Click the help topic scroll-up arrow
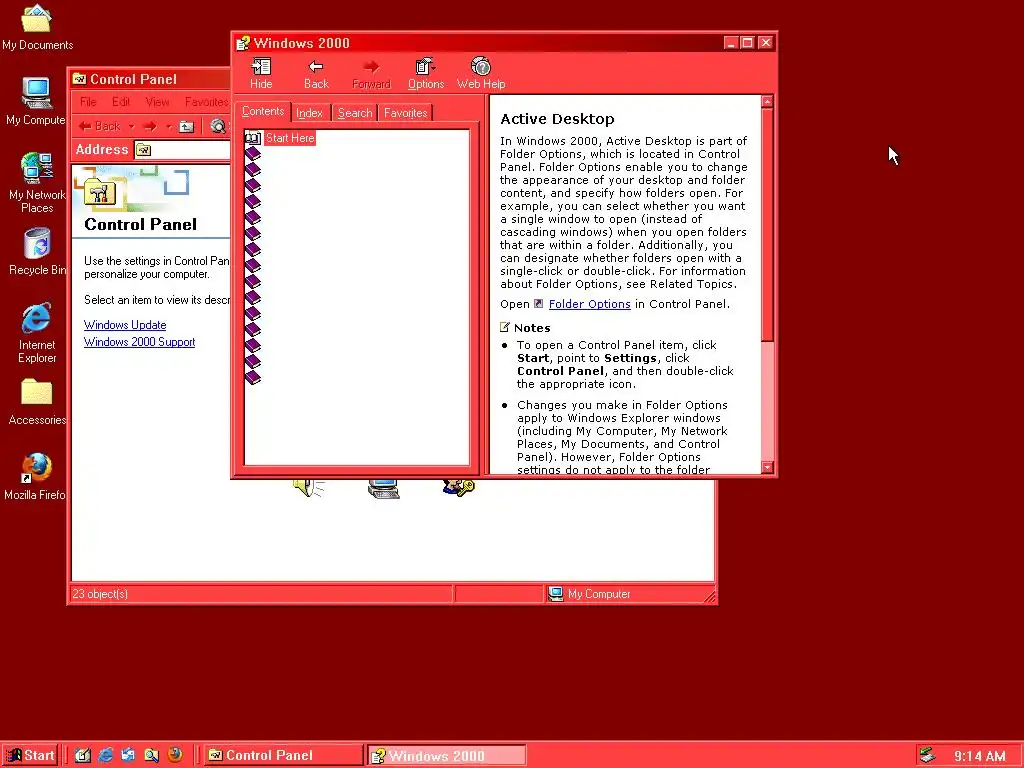Screen dimensions: 1024x768 tap(767, 101)
